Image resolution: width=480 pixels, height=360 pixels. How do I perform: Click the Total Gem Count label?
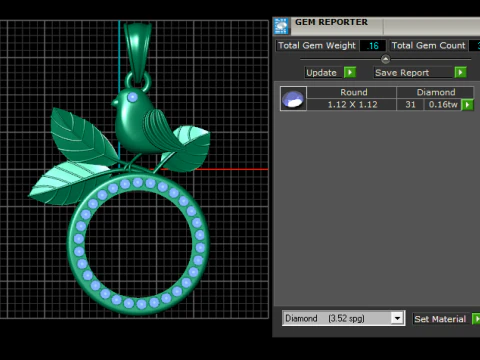click(428, 46)
